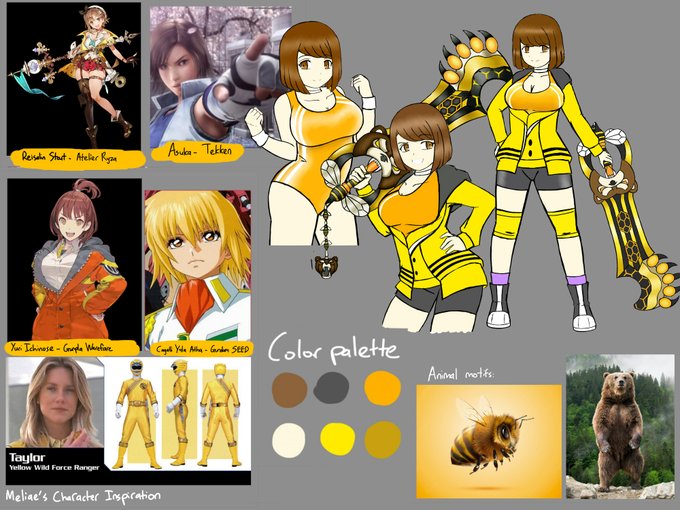Screen dimensions: 680x510
Task: Open the yellow ranger suit turnaround image
Action: point(178,414)
